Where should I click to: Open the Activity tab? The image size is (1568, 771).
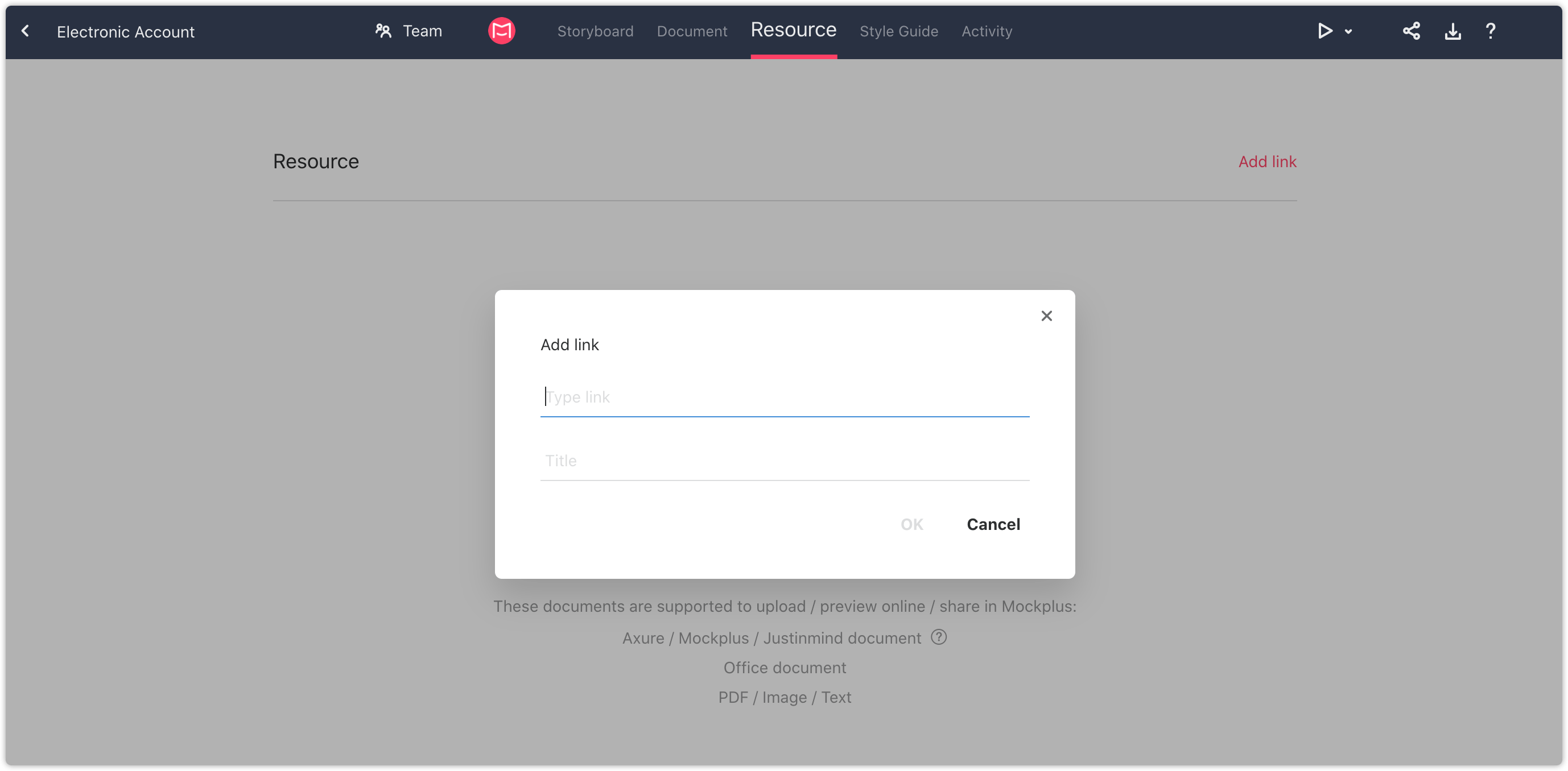coord(987,31)
